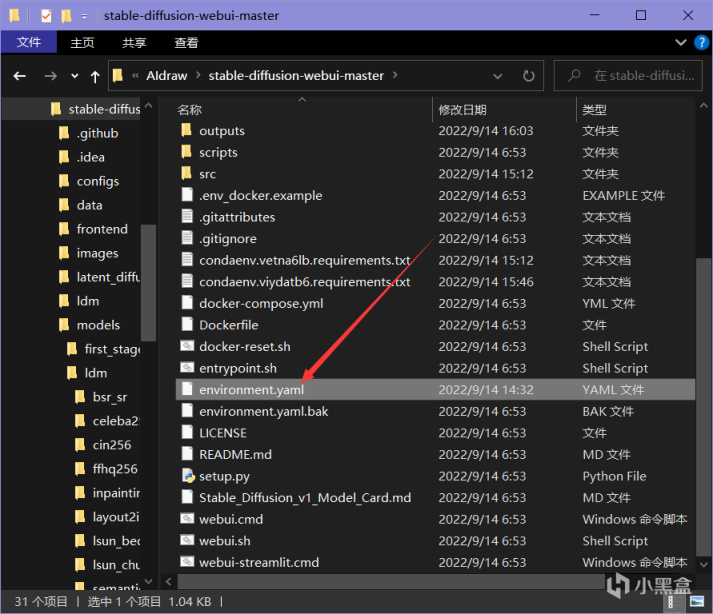Switch to the 查看 ribbon tab
Screen dimensions: 713x614
tap(186, 43)
